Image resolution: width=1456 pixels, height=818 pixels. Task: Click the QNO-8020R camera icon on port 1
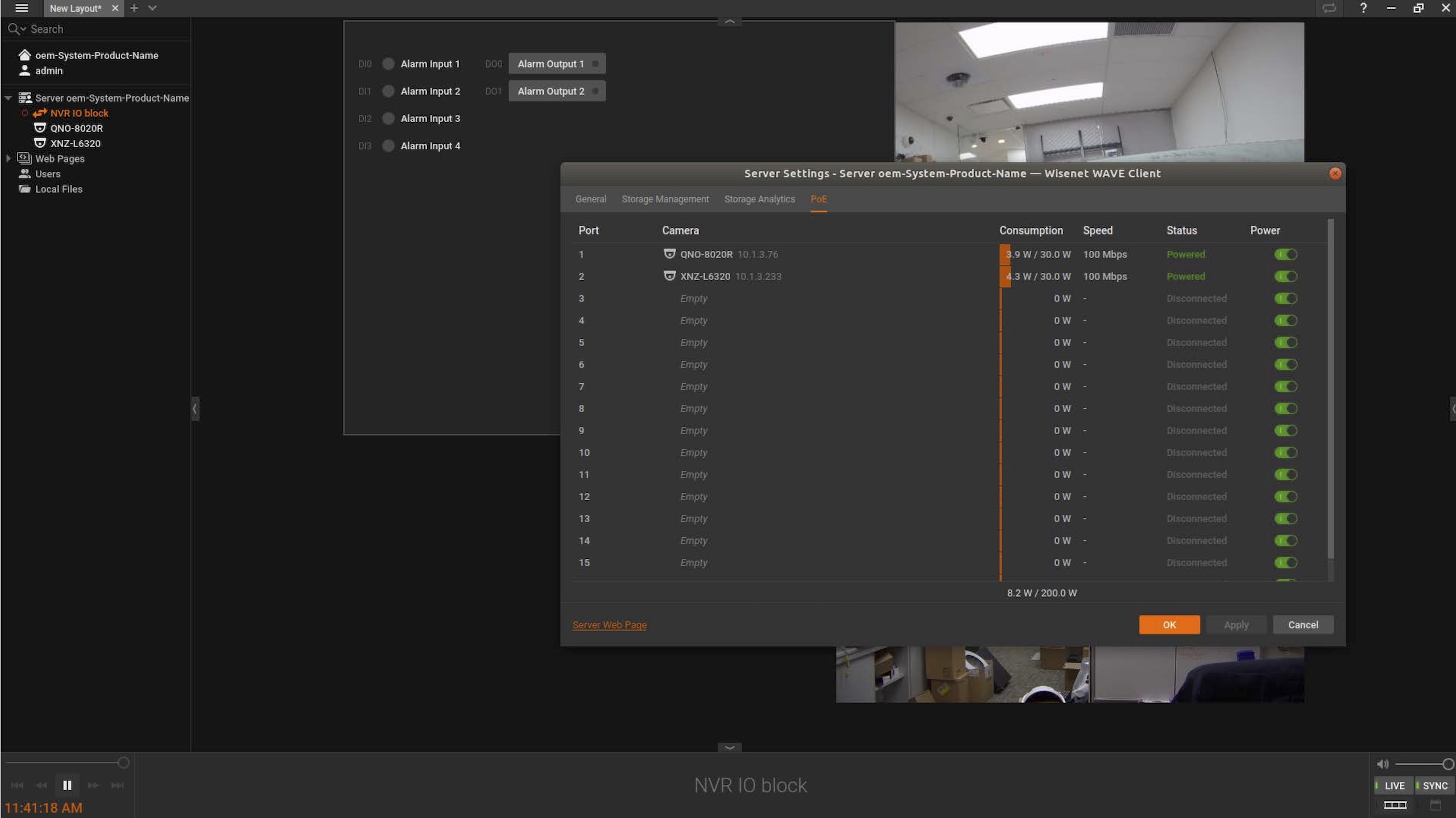669,254
